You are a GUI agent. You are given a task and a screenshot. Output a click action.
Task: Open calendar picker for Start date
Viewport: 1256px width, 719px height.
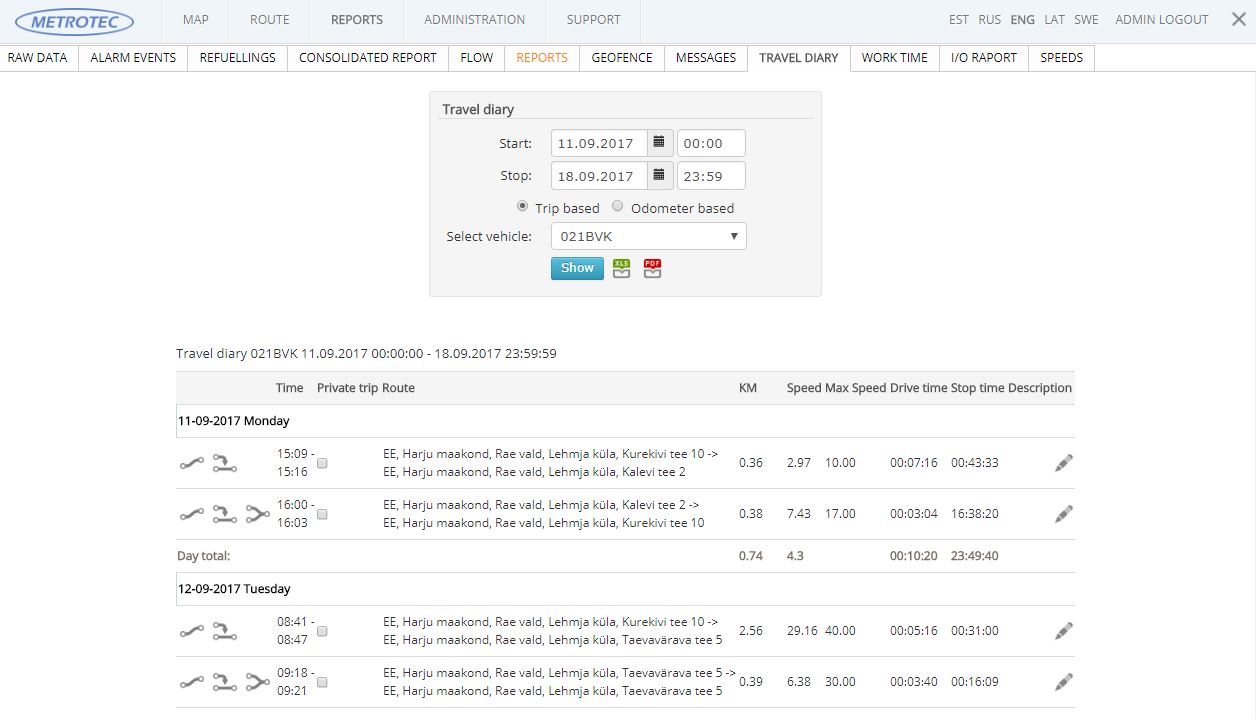658,143
